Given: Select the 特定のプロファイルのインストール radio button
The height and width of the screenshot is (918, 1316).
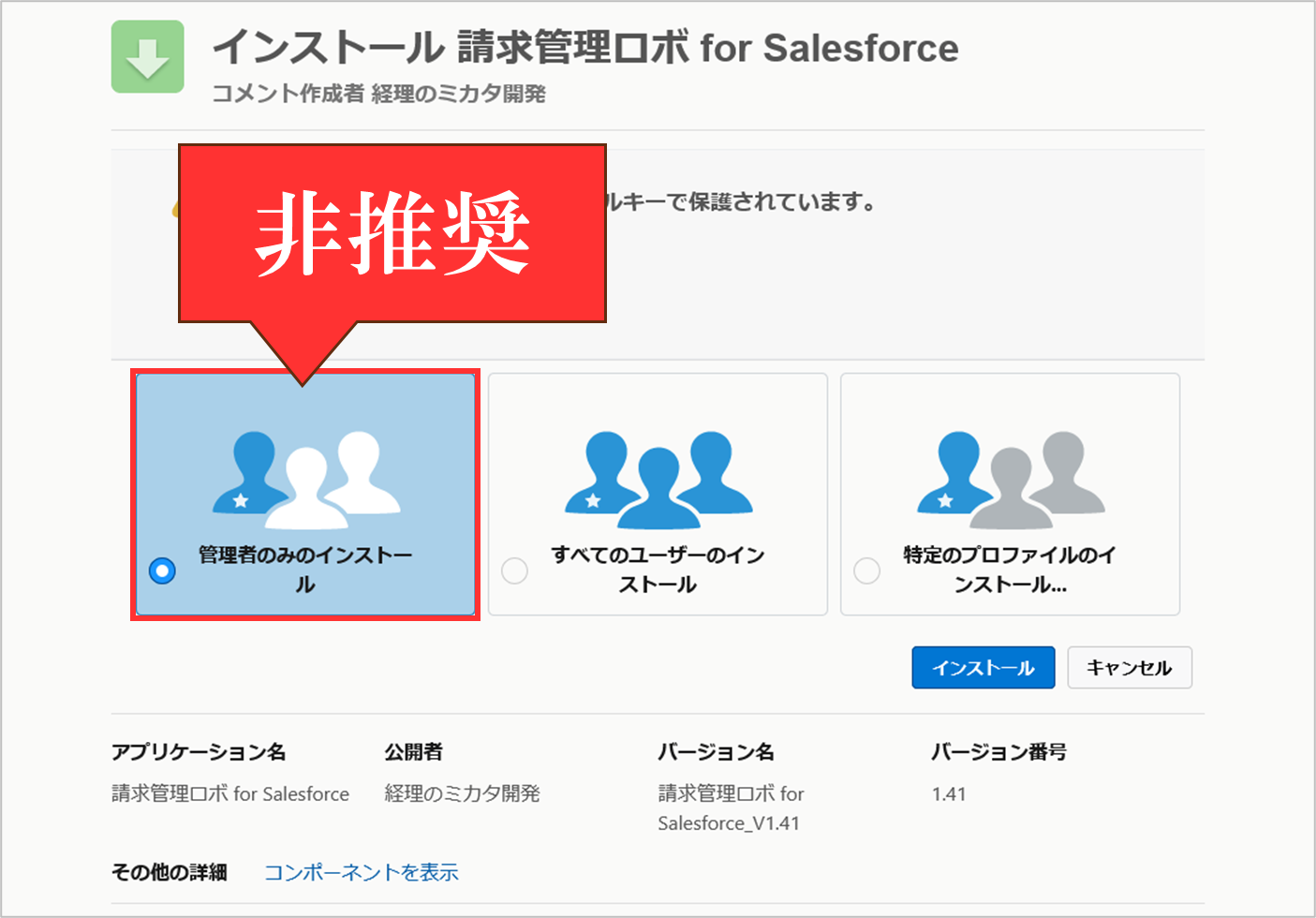Looking at the screenshot, I should [x=866, y=570].
